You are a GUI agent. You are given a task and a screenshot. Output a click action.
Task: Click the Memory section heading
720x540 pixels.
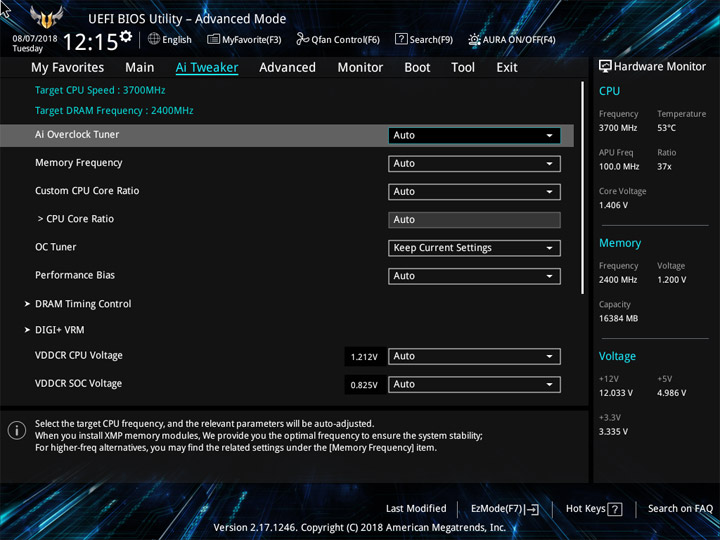[620, 243]
